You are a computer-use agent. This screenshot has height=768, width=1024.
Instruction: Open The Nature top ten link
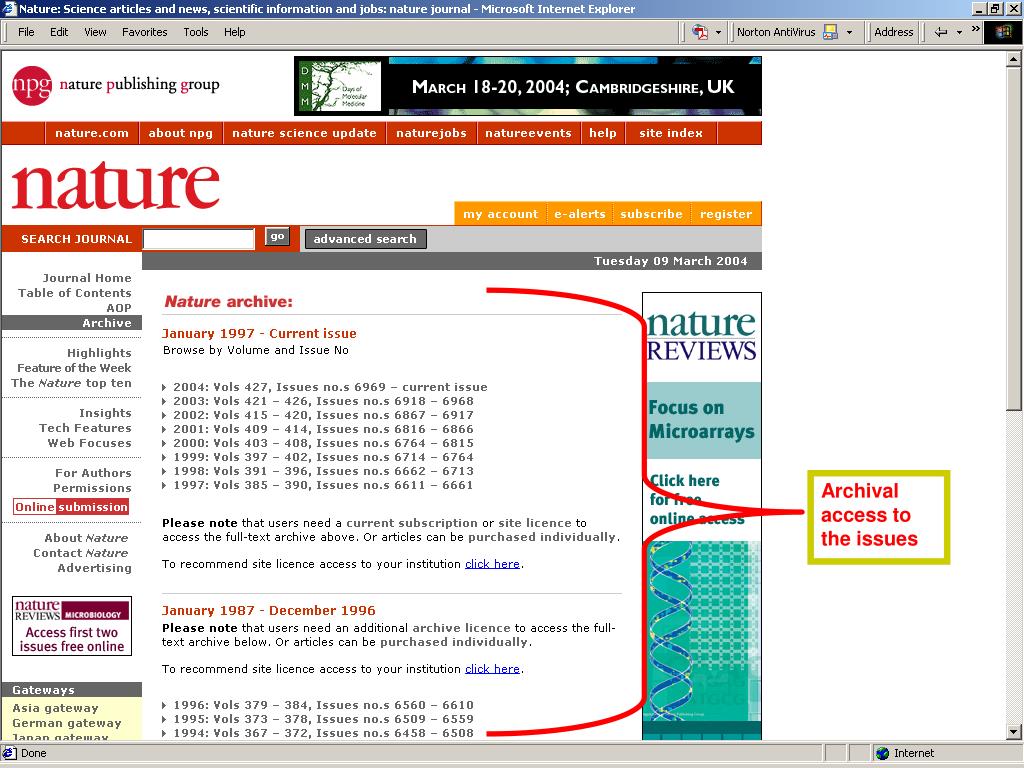[x=71, y=383]
